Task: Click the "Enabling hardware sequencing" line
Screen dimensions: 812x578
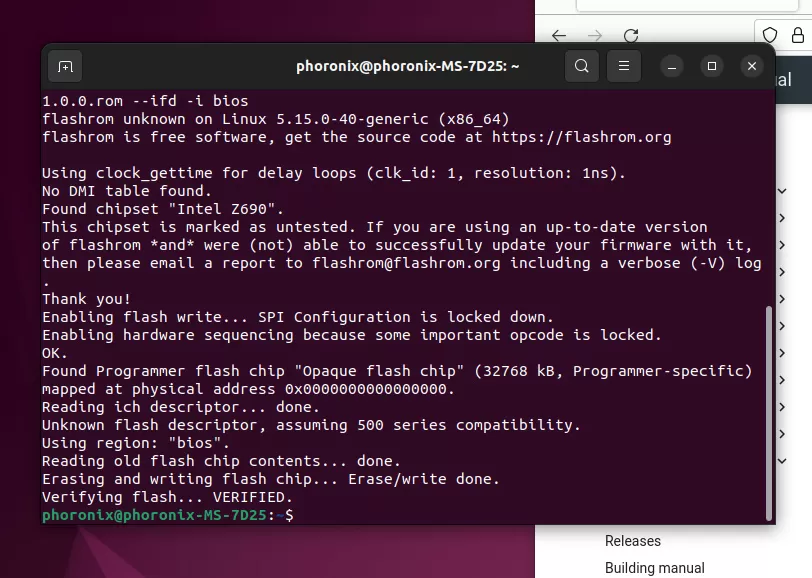Action: point(352,335)
